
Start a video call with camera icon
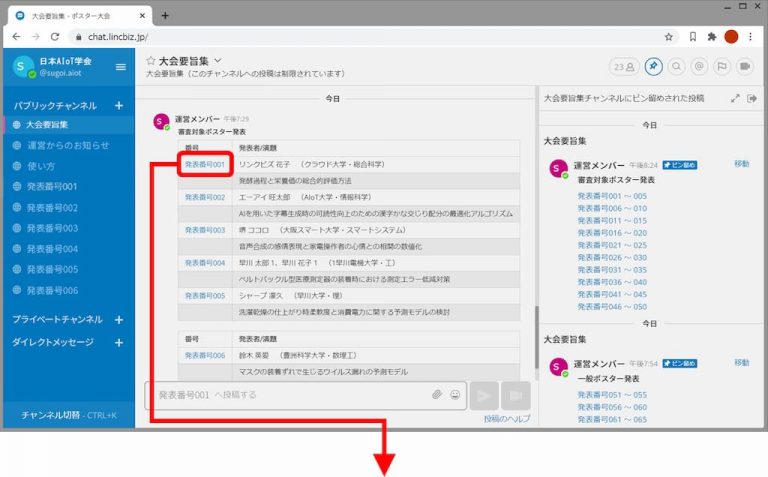(x=743, y=66)
